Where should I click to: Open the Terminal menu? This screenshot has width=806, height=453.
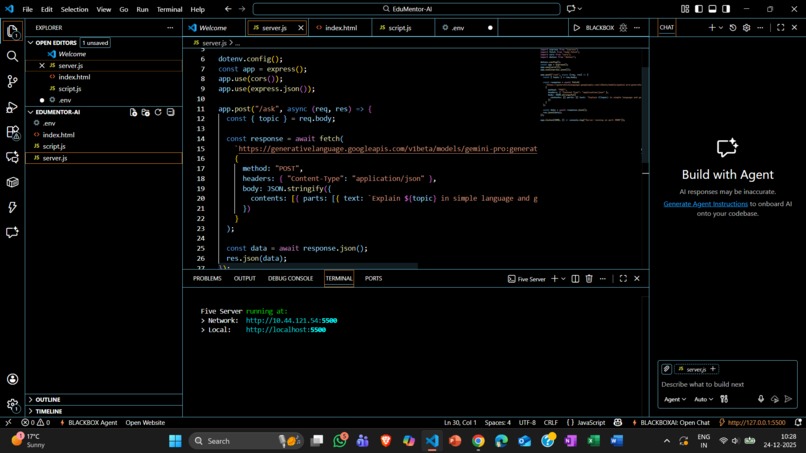(169, 9)
